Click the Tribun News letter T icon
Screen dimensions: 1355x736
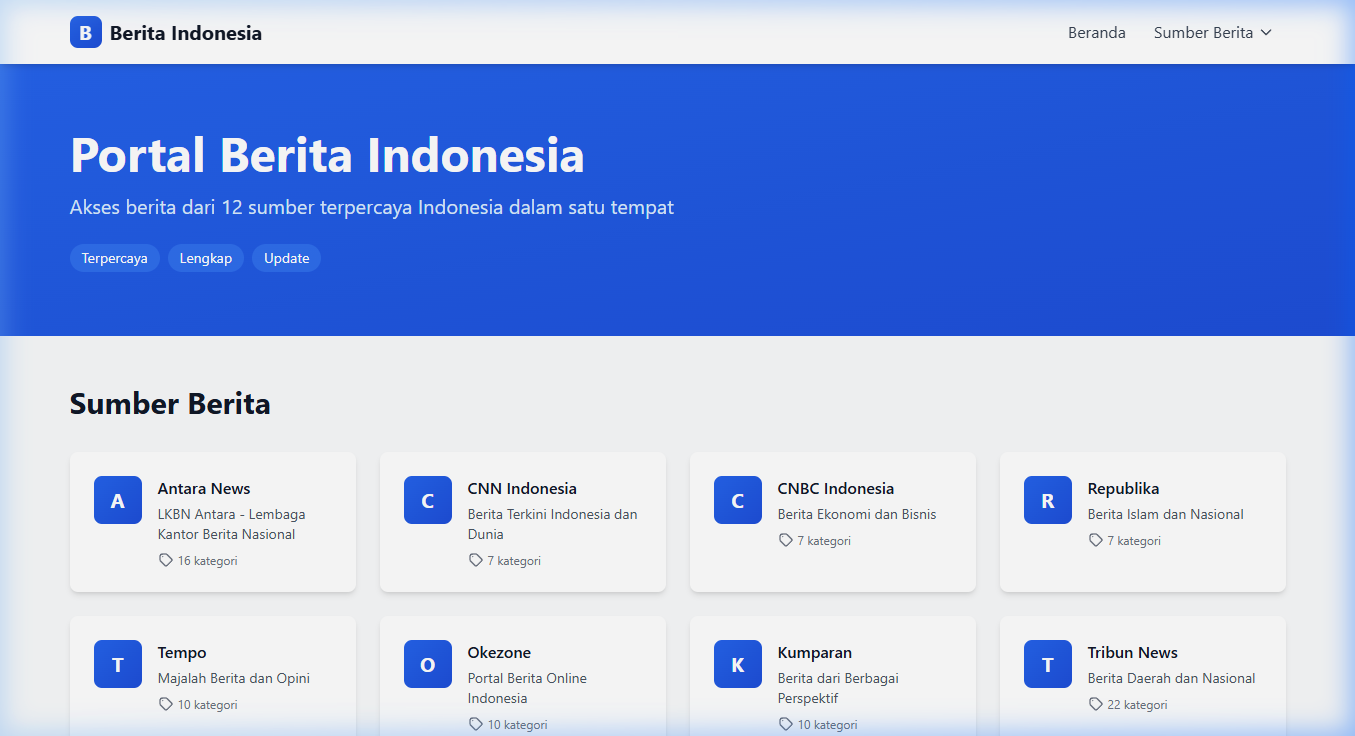(1048, 664)
